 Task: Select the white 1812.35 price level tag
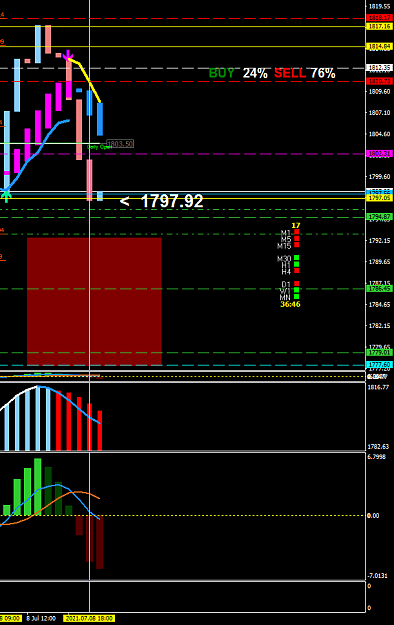[379, 68]
